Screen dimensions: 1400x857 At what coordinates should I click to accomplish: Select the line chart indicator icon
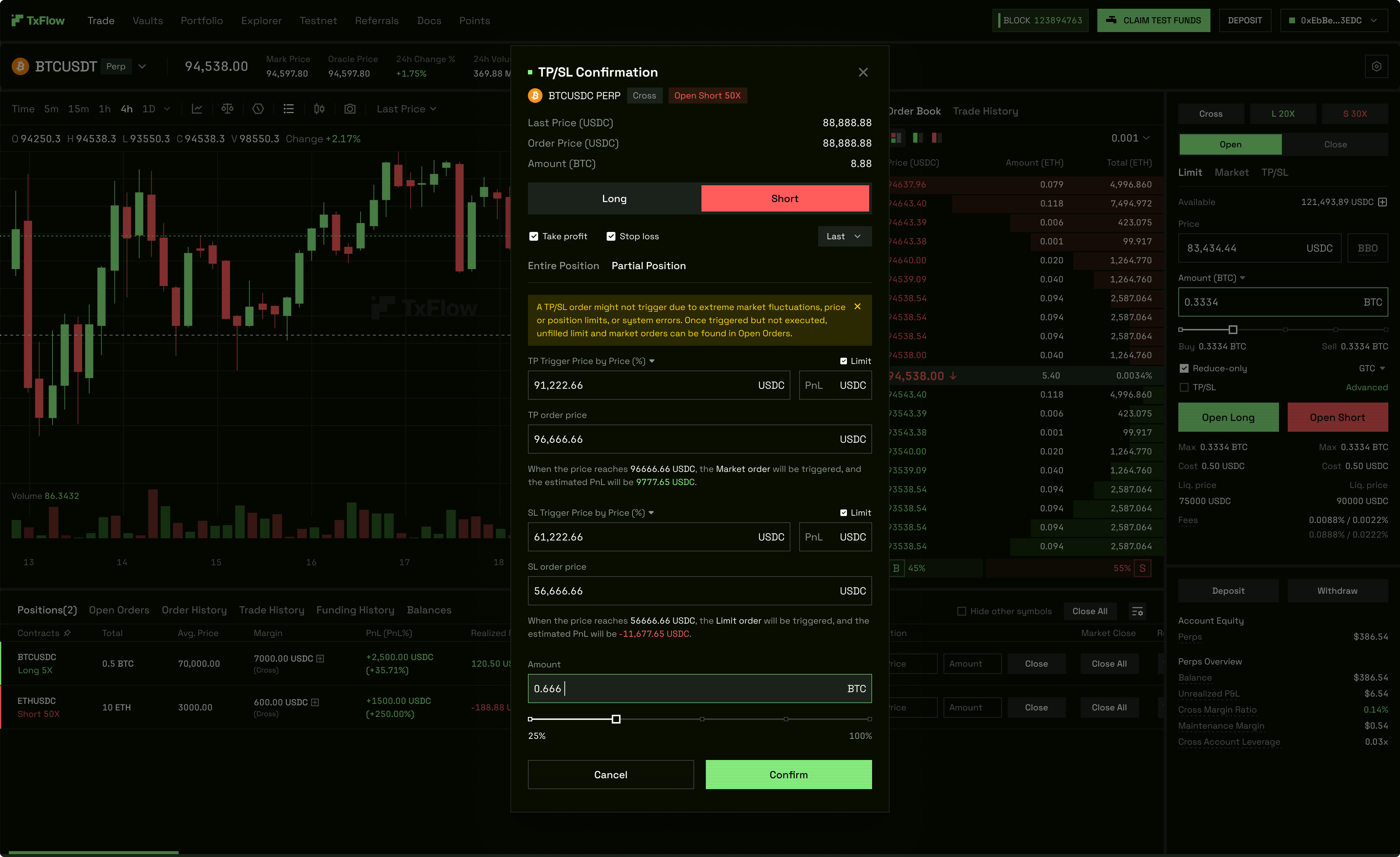(x=197, y=109)
